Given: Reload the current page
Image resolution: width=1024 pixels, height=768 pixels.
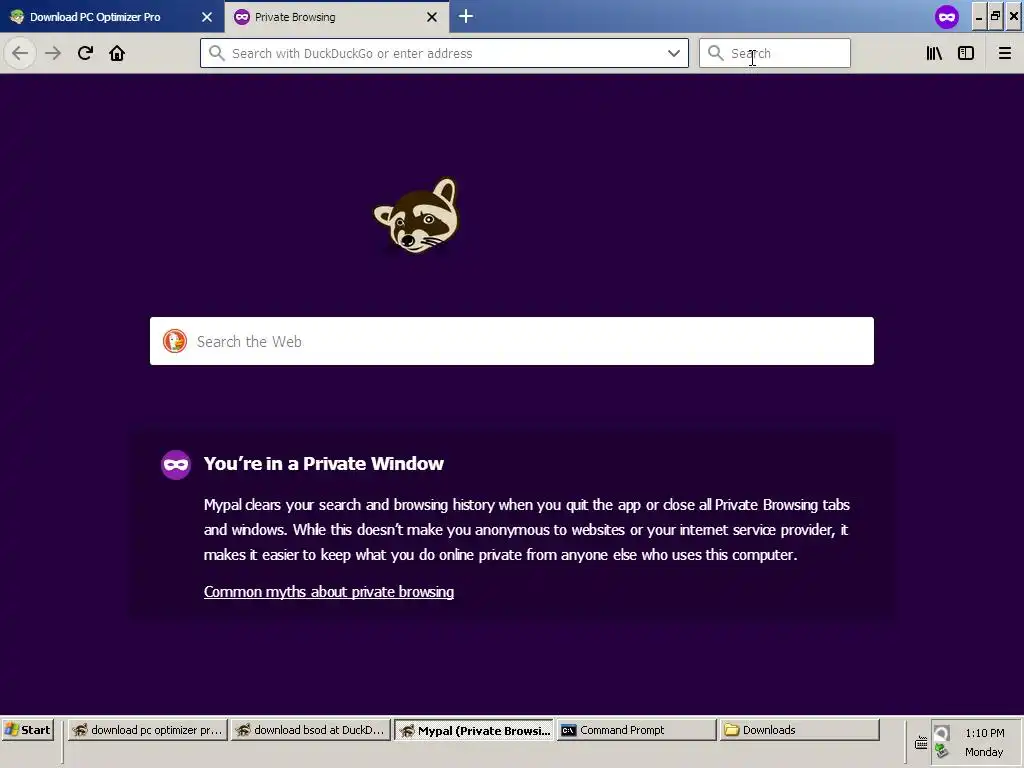Looking at the screenshot, I should coord(85,53).
